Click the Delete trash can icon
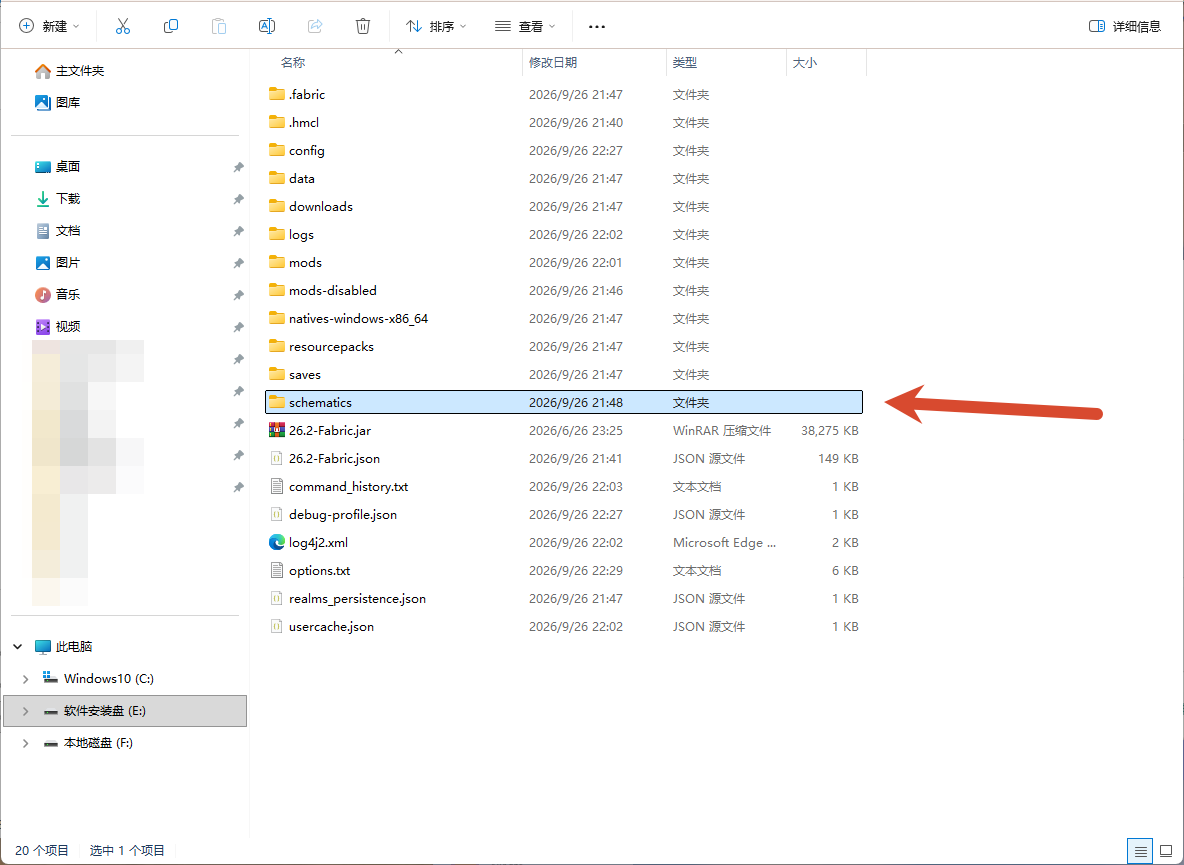The height and width of the screenshot is (865, 1184). click(x=362, y=26)
